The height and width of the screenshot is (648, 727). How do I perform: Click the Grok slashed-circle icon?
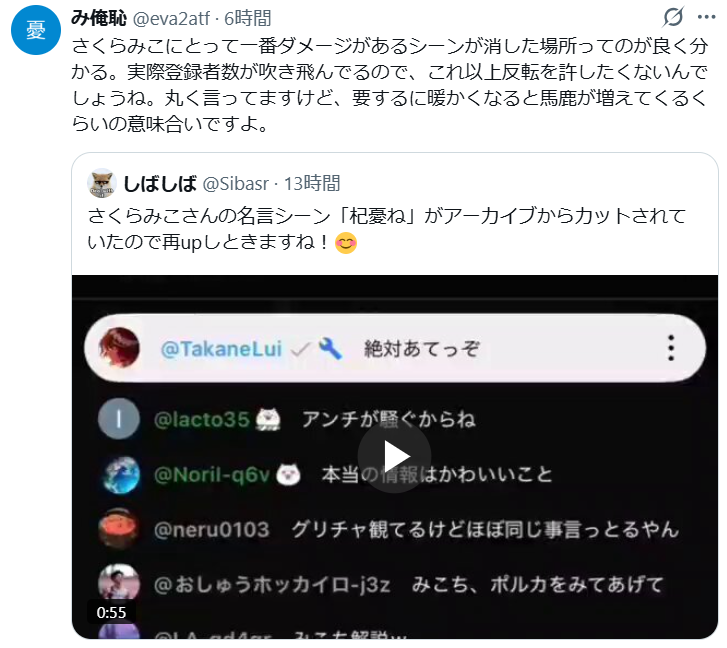coord(673,17)
